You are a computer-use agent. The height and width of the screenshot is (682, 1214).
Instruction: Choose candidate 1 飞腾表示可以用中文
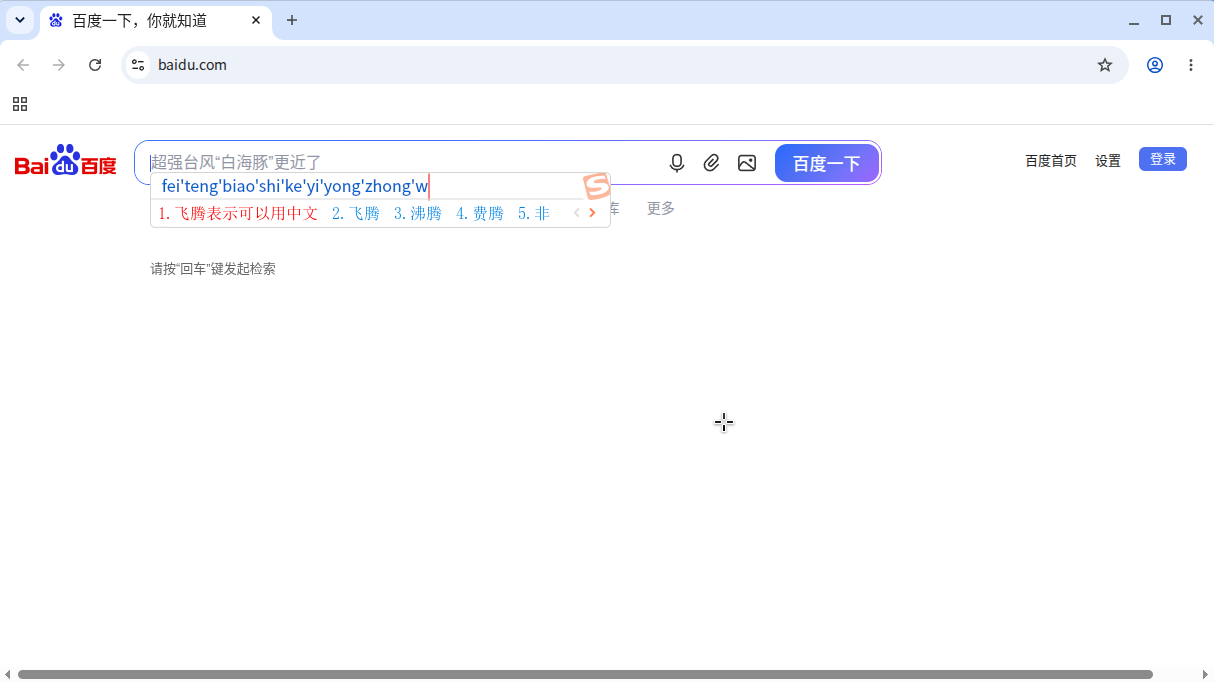click(238, 213)
